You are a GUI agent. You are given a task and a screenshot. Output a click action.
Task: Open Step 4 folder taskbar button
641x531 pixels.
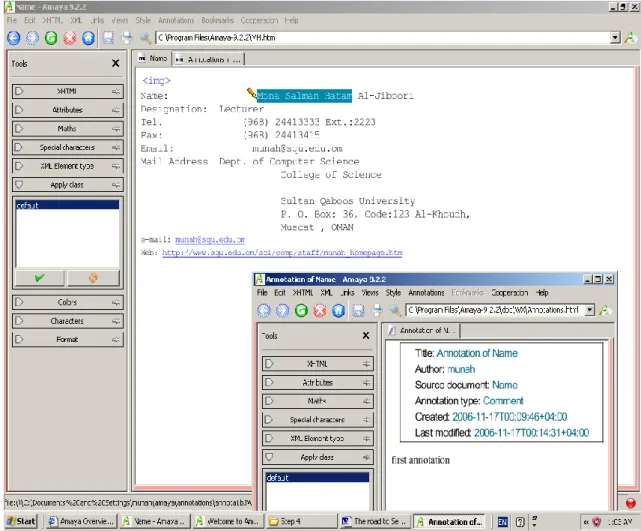(x=302, y=521)
